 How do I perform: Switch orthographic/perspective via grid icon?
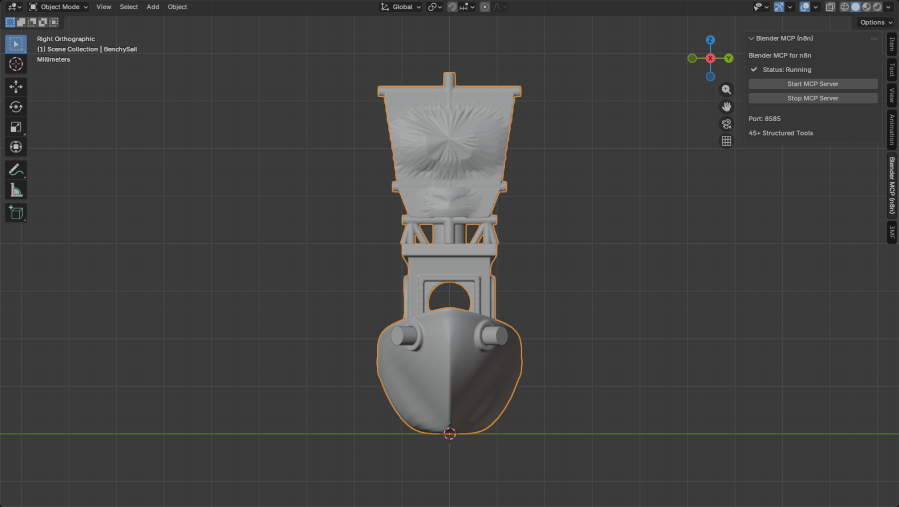726,141
